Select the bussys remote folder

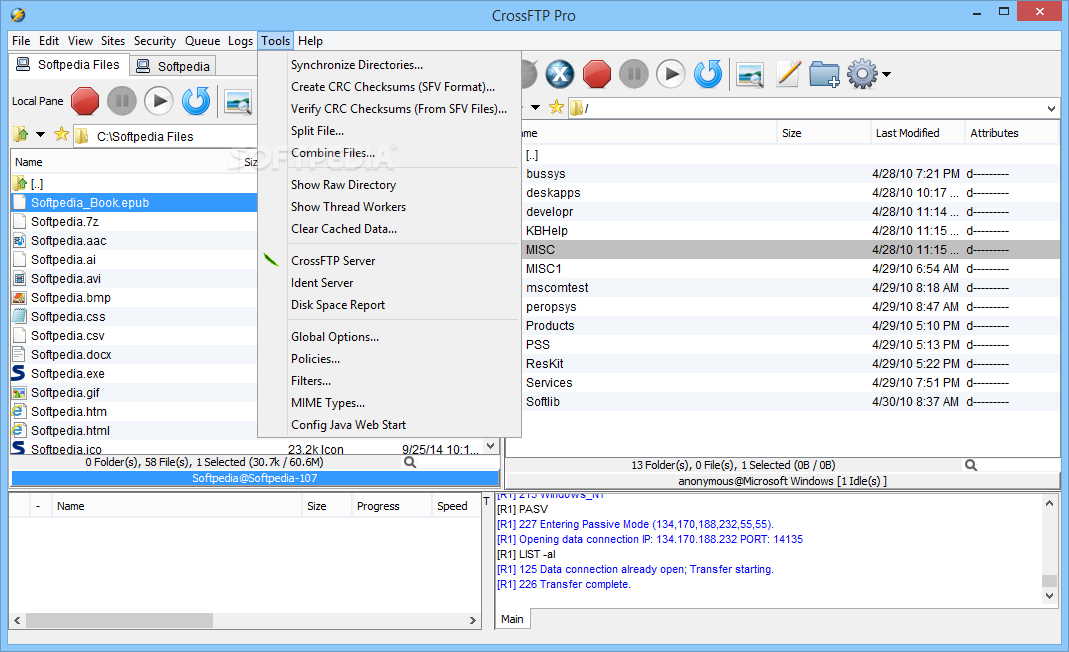[x=790, y=174]
